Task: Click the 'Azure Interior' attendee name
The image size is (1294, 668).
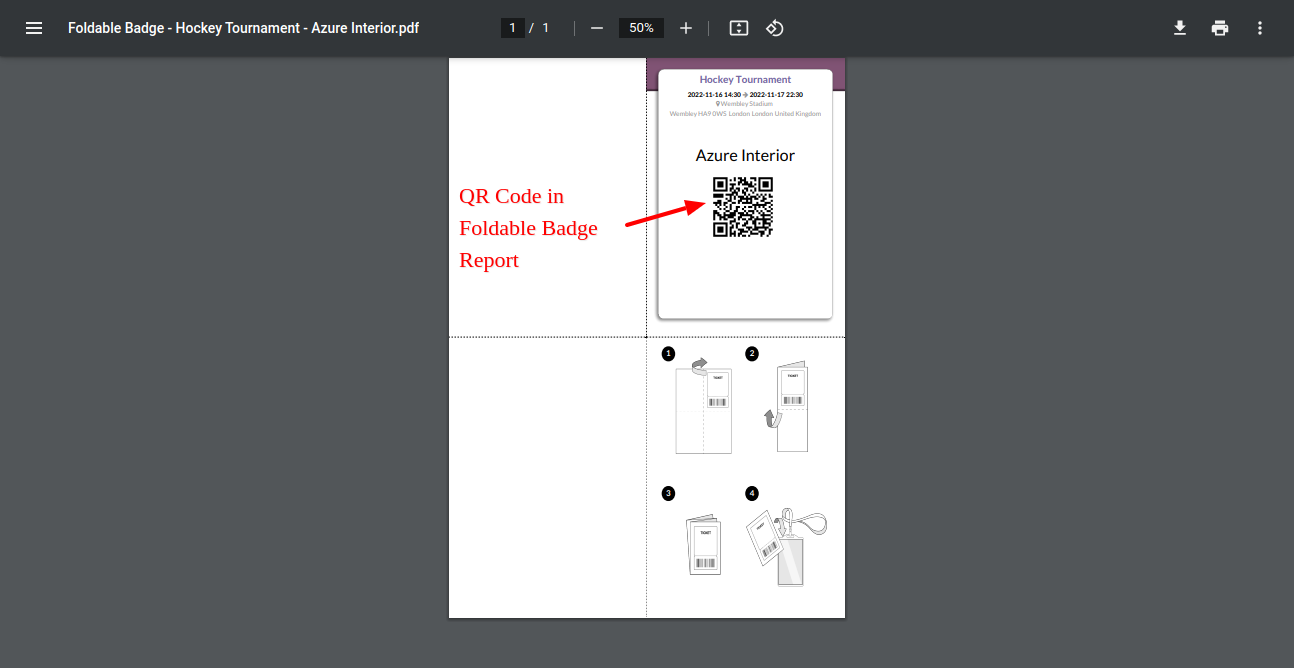Action: tap(745, 156)
